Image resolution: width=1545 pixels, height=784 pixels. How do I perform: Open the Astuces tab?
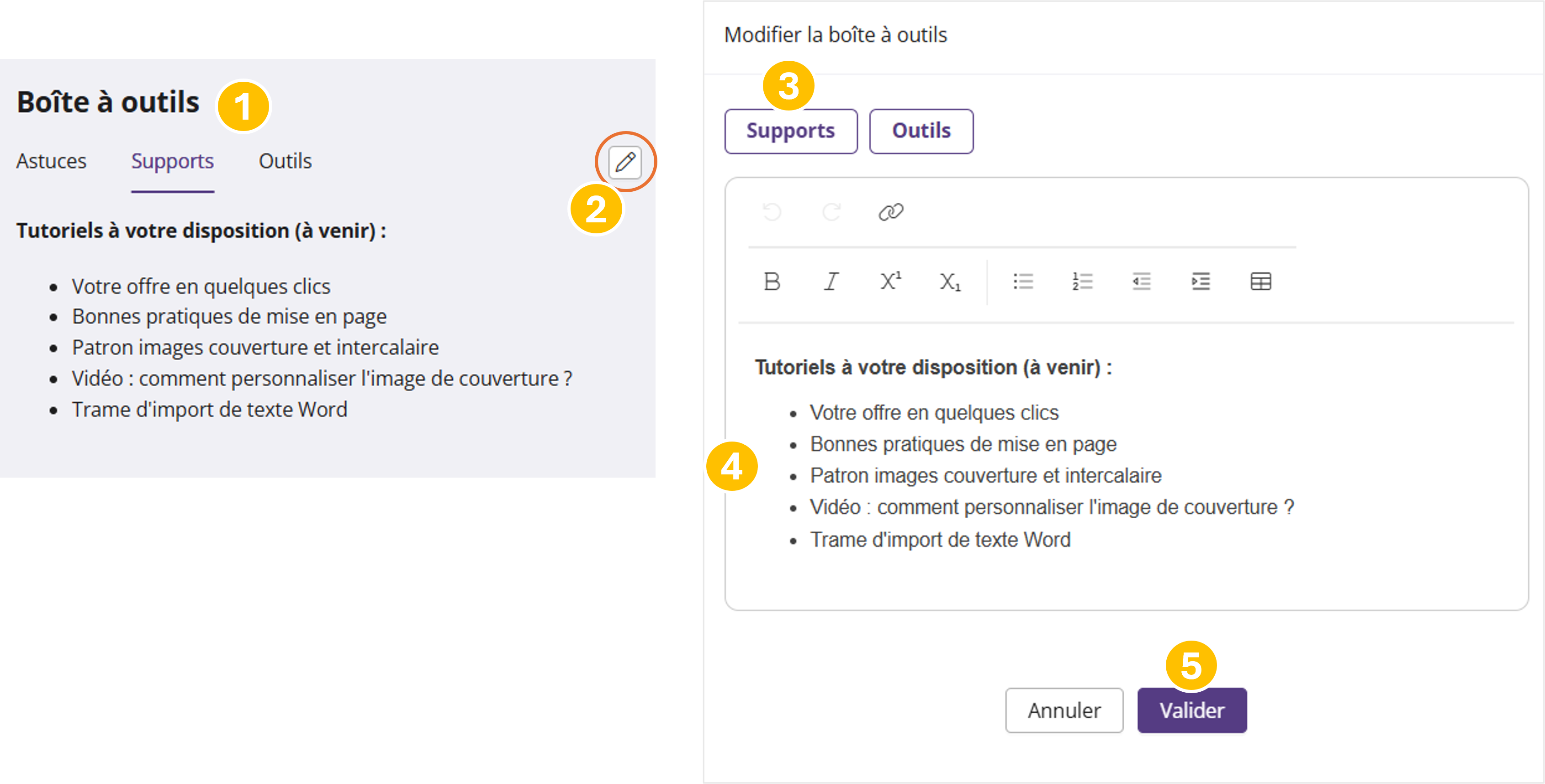52,161
